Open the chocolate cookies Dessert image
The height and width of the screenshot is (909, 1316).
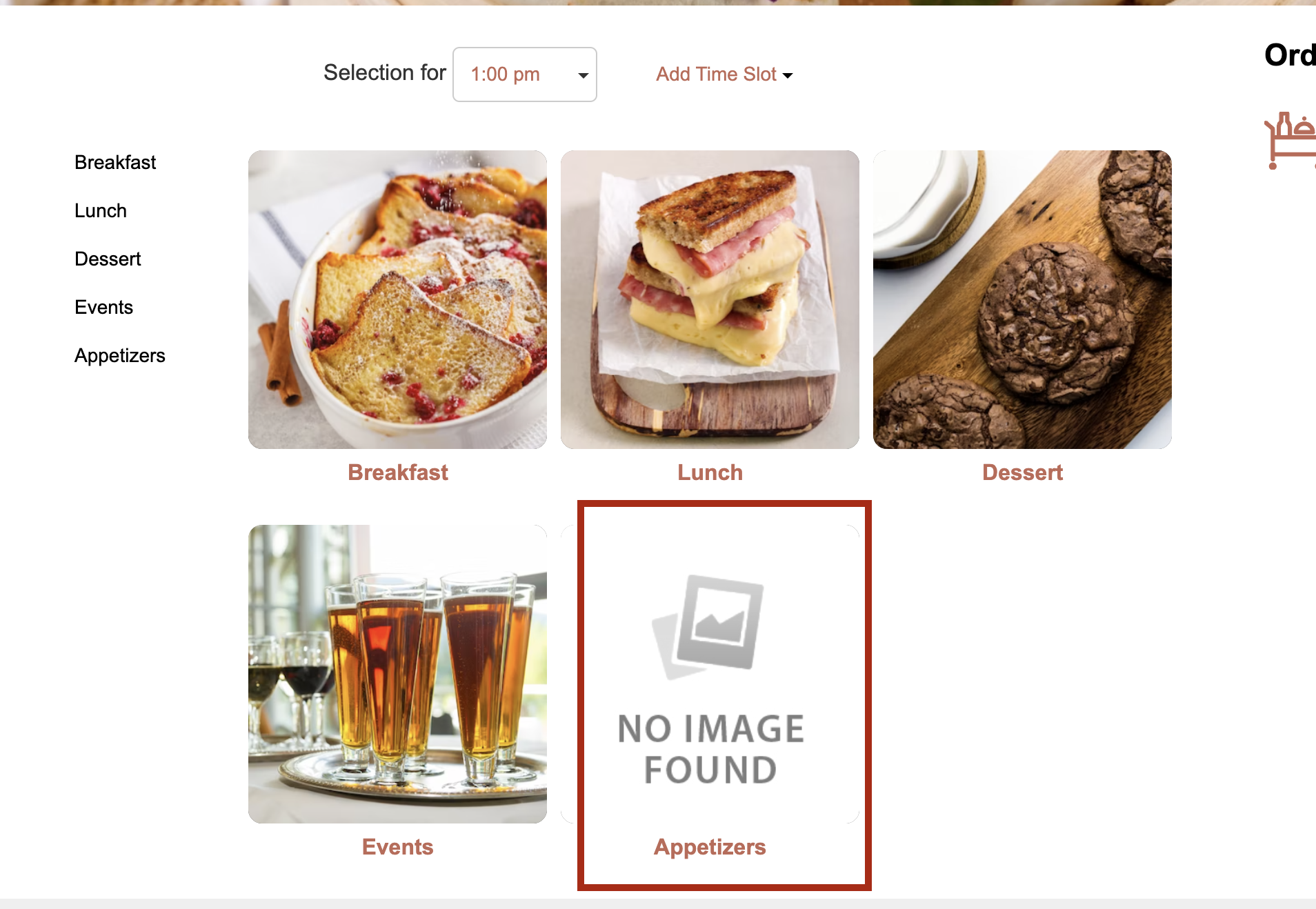pyautogui.click(x=1022, y=299)
